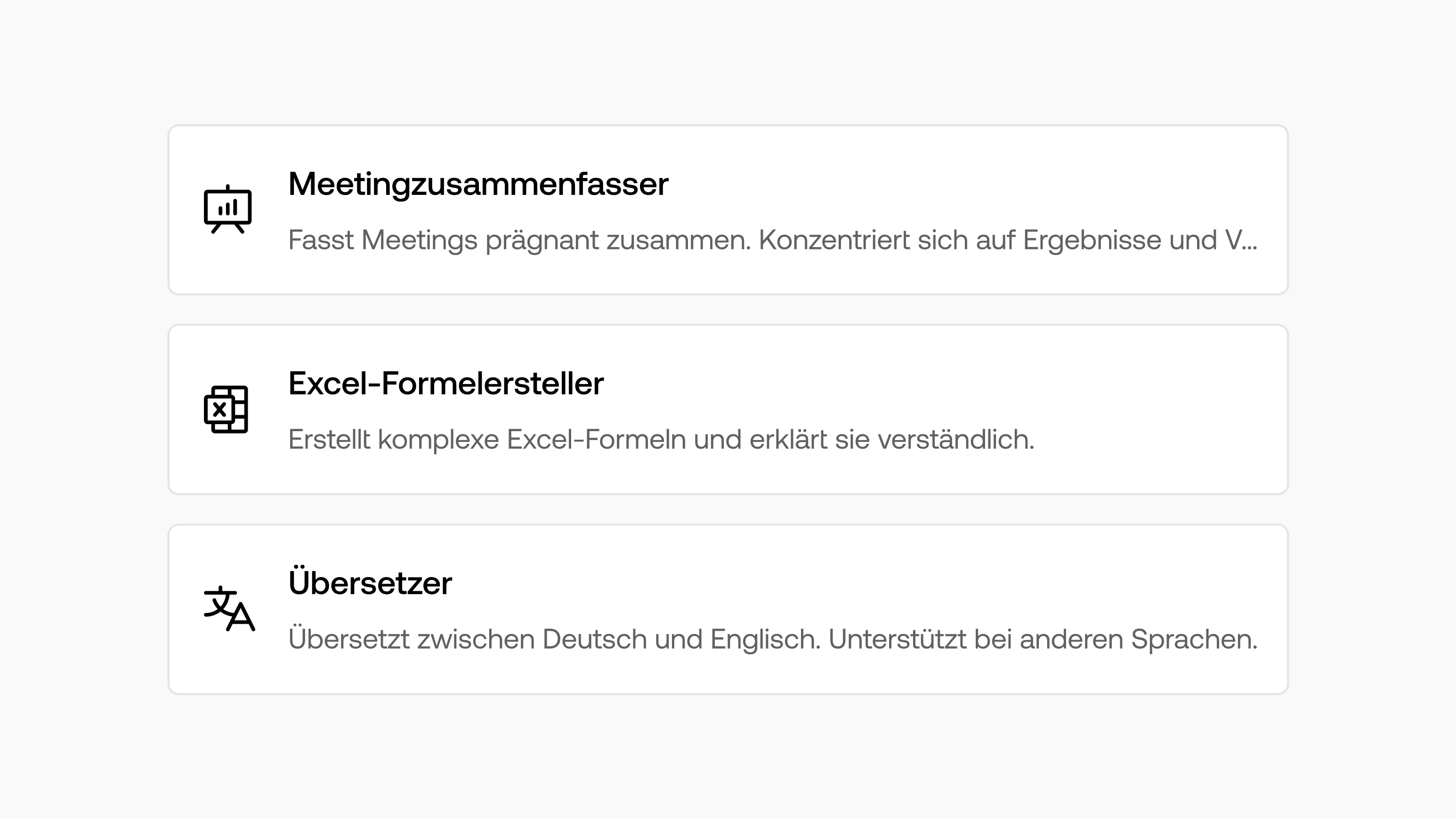1456x819 pixels.
Task: Click "Unterstützt bei anderen Sprachen."
Action: pos(1042,639)
